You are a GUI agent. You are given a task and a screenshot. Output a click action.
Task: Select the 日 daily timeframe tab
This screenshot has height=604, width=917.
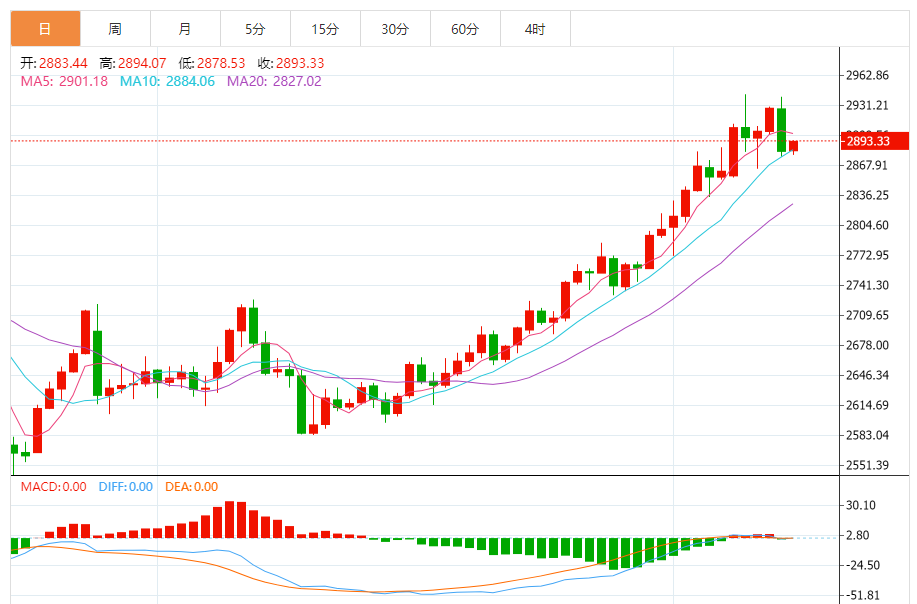tap(45, 29)
